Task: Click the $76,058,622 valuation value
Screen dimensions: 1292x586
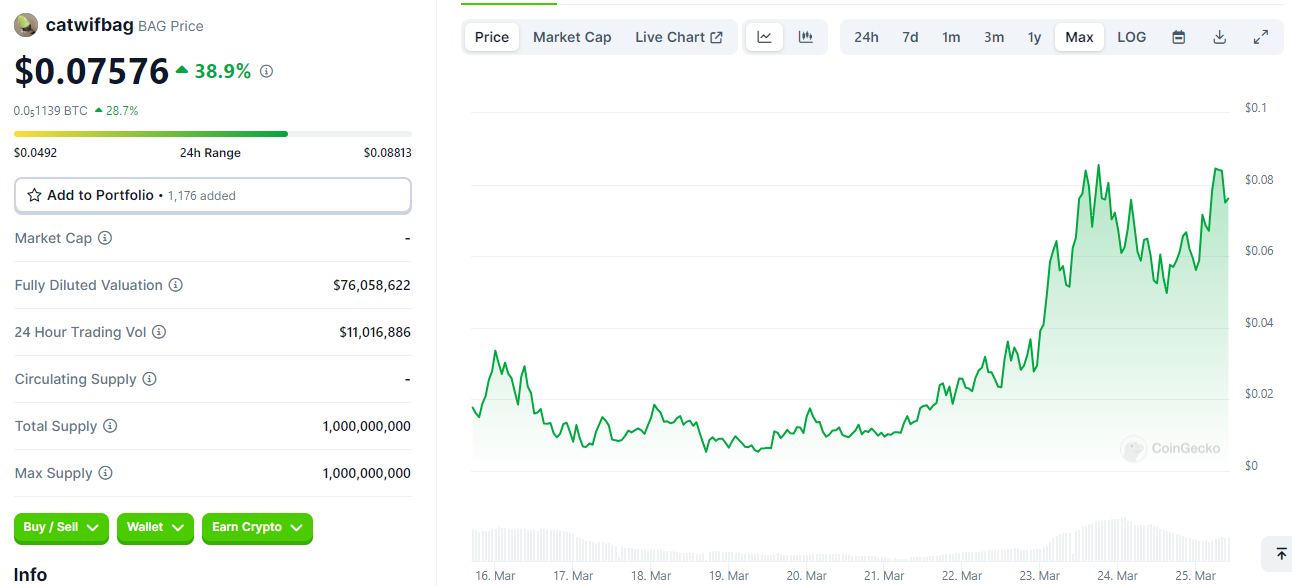Action: (x=372, y=285)
